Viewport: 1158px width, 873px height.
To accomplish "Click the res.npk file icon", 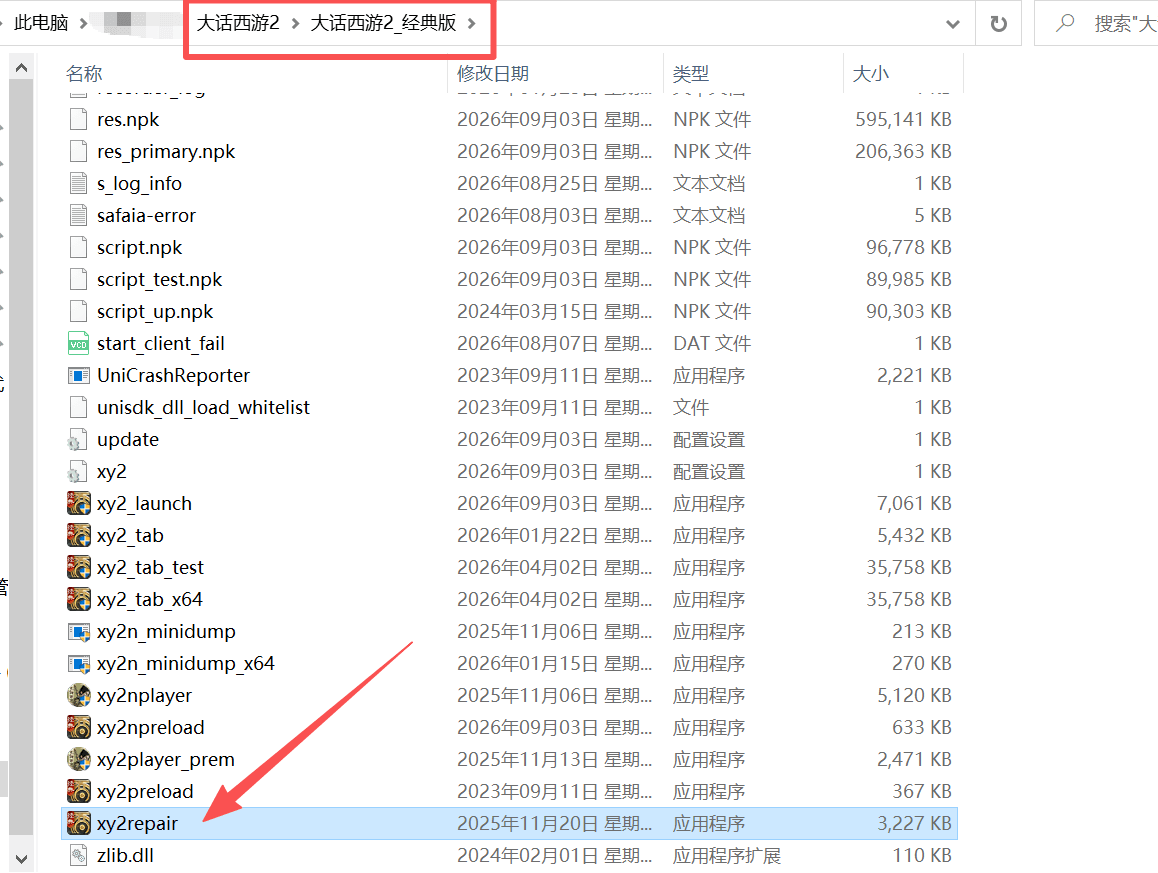I will [78, 120].
